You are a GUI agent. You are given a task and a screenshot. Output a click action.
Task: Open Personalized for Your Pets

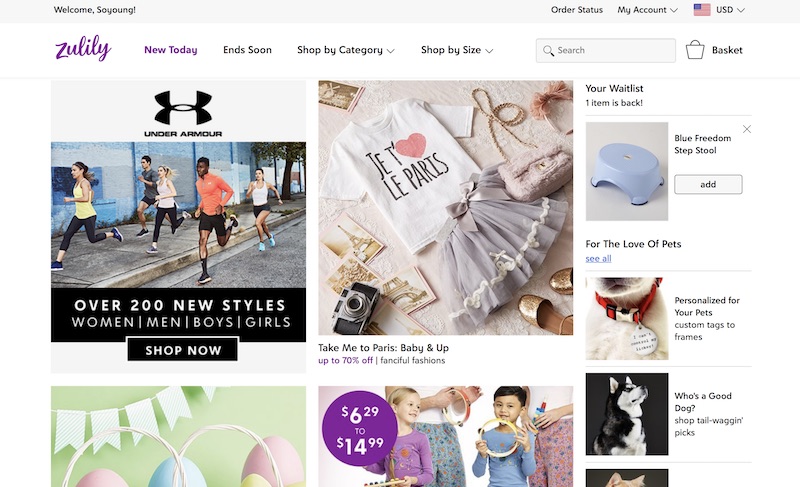coord(707,306)
